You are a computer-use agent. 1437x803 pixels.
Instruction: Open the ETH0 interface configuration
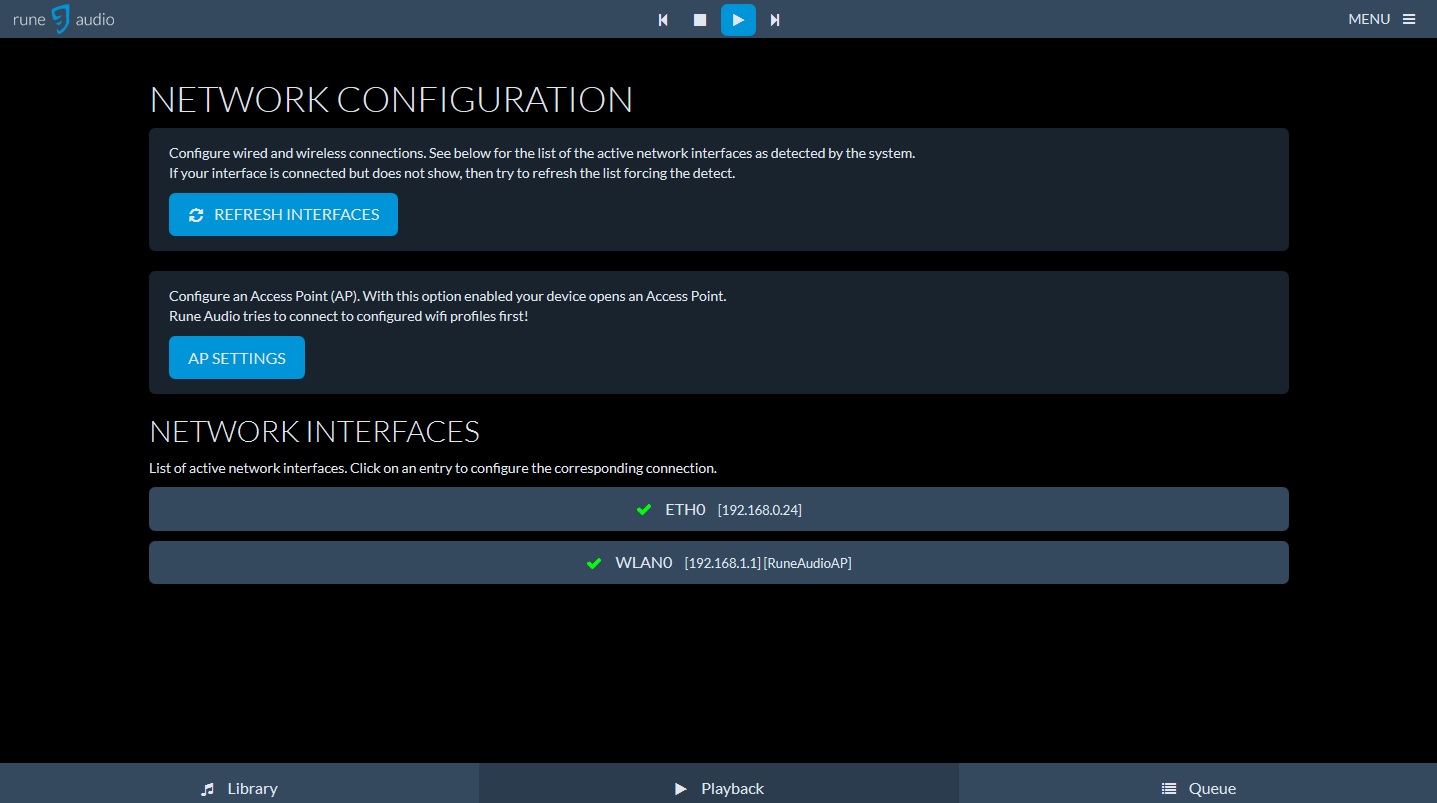pos(718,509)
